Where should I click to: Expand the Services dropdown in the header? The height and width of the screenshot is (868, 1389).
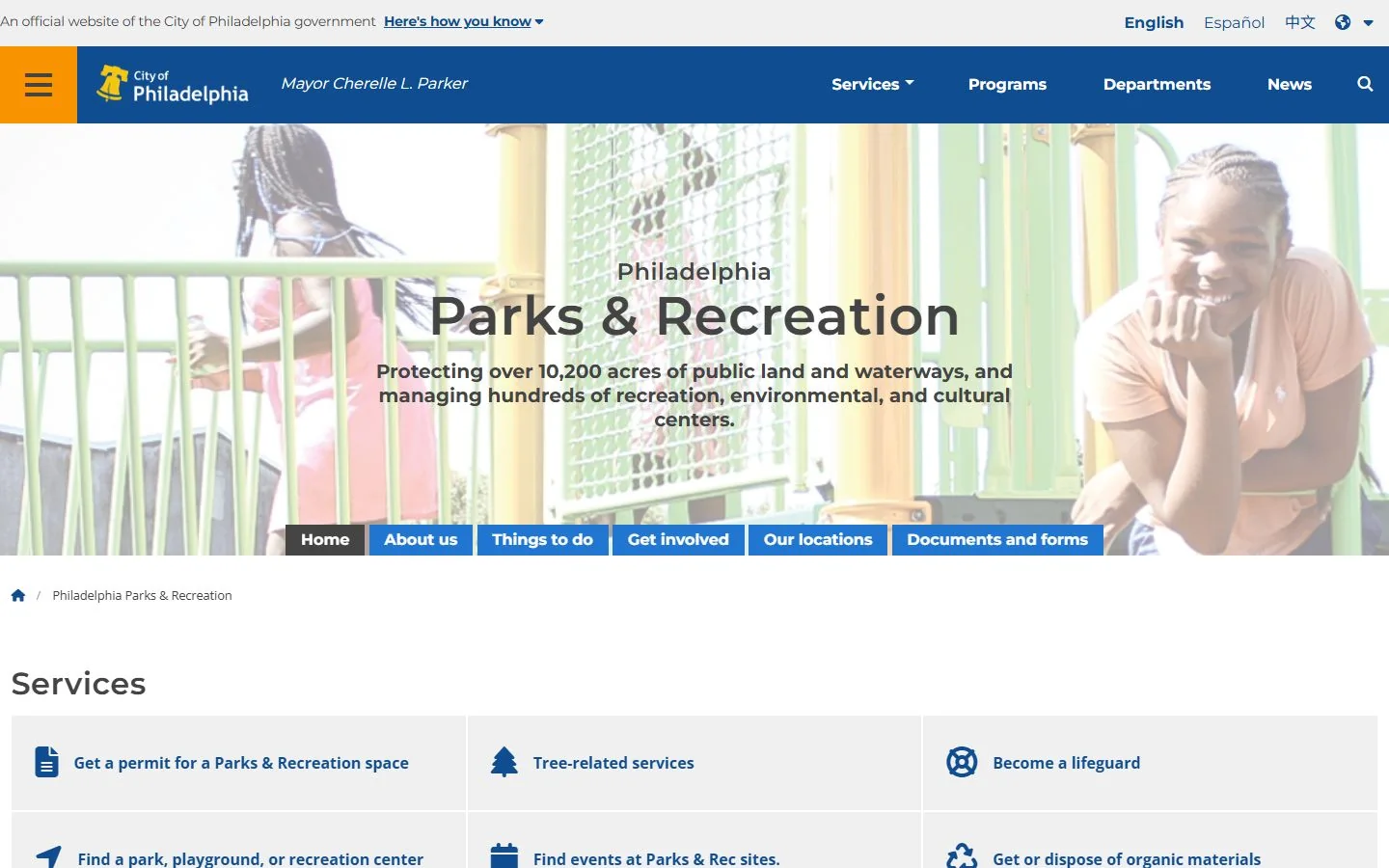point(873,84)
